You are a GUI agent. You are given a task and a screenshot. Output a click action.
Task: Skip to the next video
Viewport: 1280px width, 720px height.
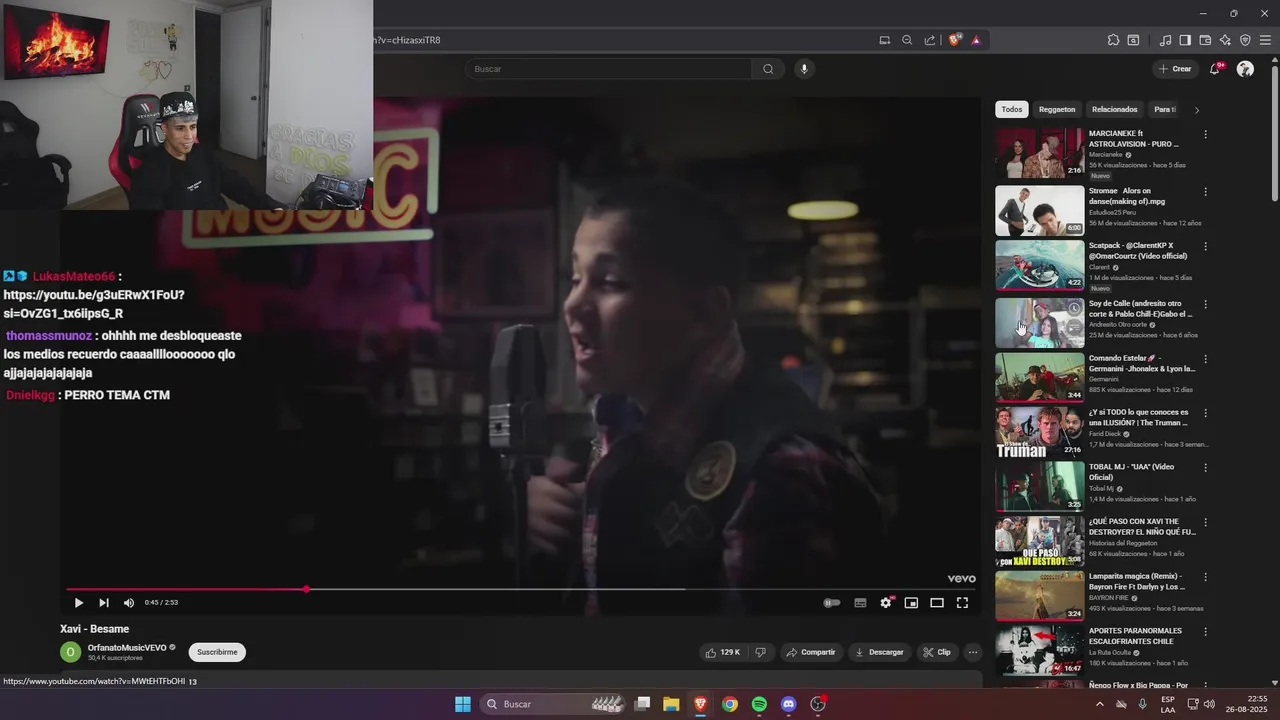click(x=104, y=603)
